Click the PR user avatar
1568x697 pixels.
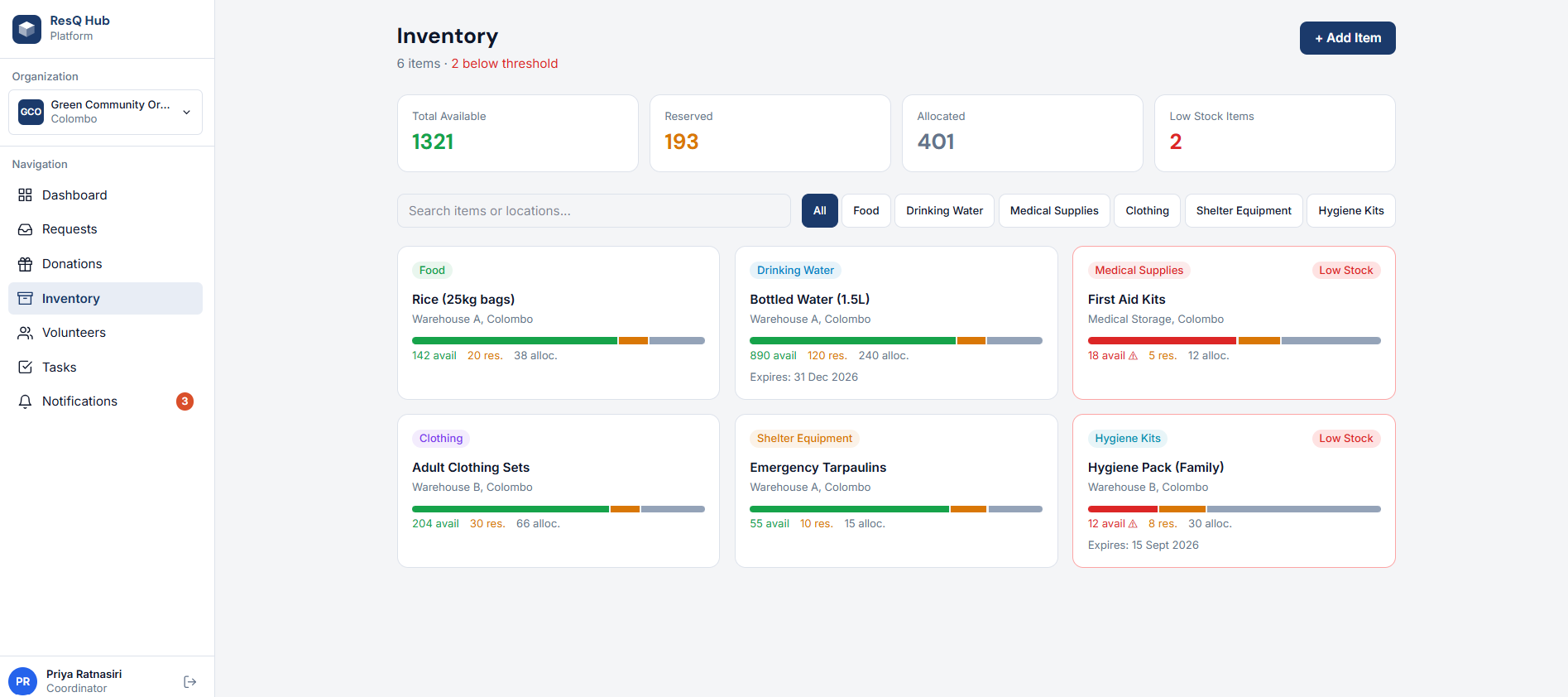(x=23, y=682)
